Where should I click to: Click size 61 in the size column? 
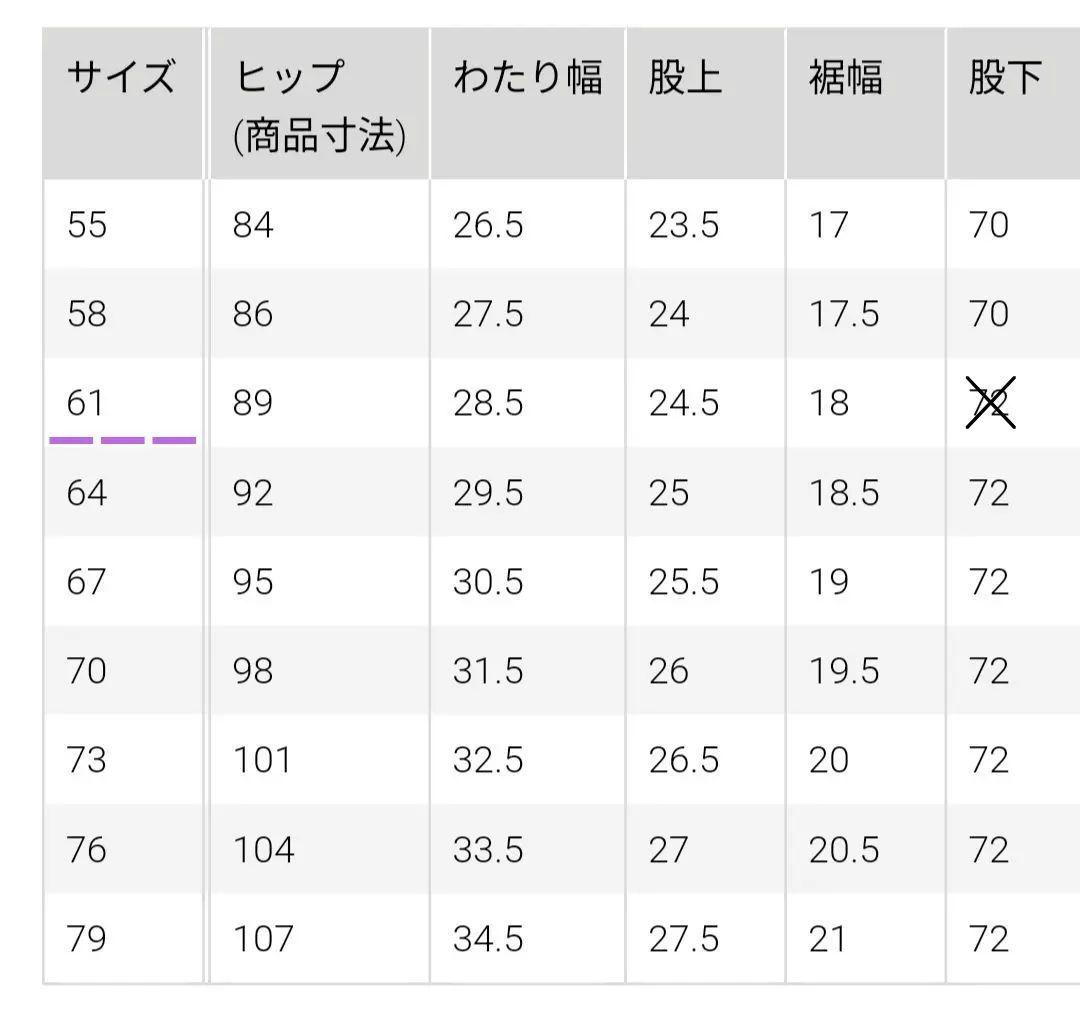(x=85, y=402)
